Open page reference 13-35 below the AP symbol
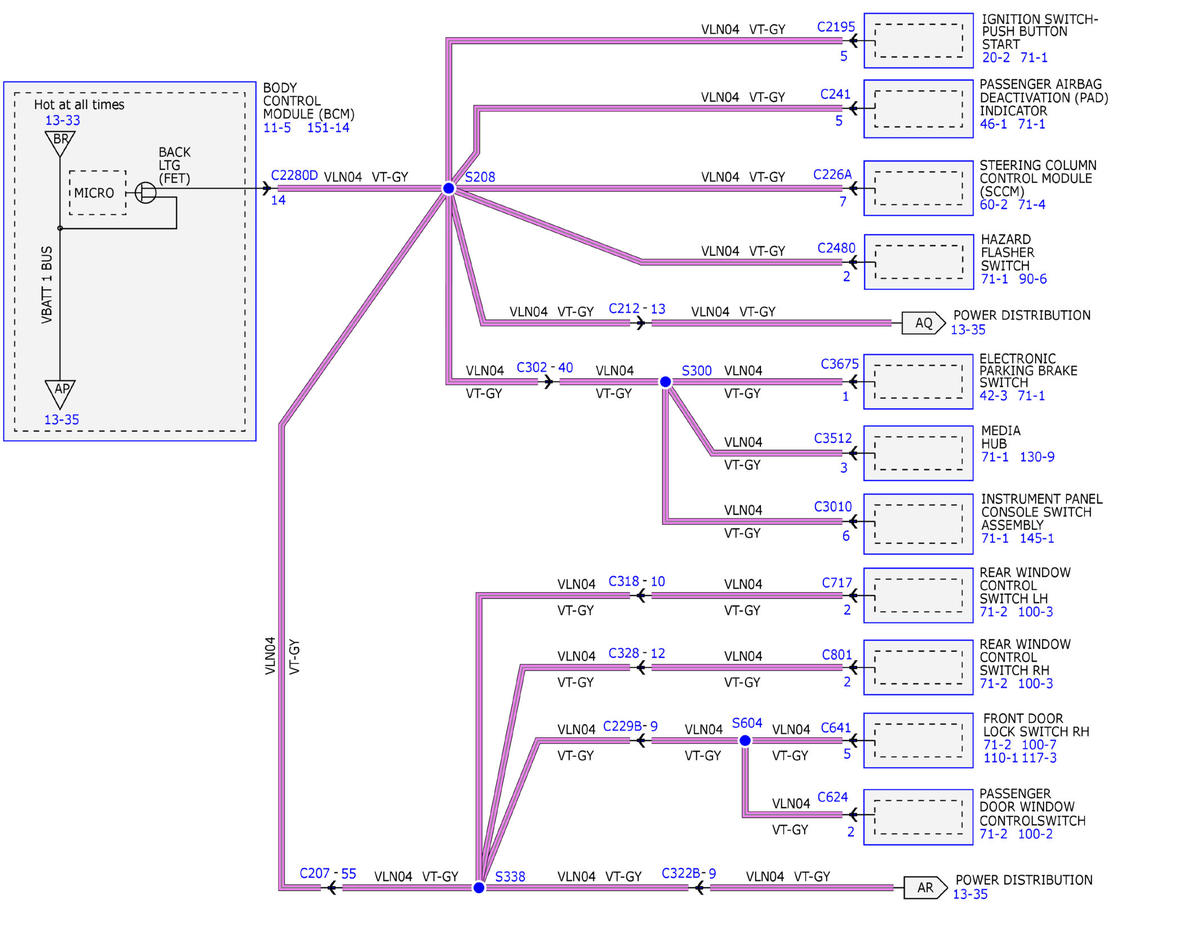Viewport: 1200px width, 927px height. (x=61, y=419)
